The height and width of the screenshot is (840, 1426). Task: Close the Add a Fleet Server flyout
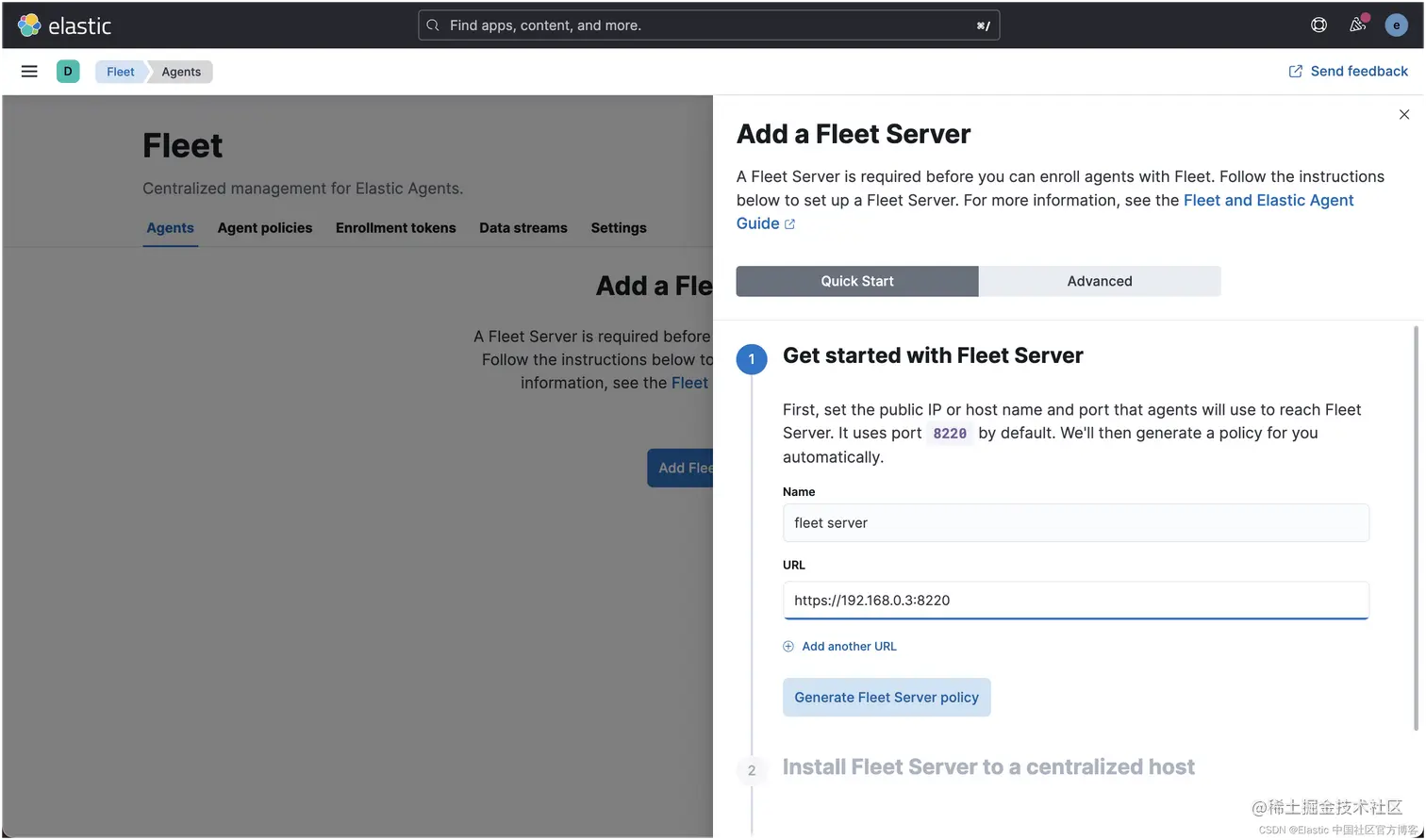1404,114
